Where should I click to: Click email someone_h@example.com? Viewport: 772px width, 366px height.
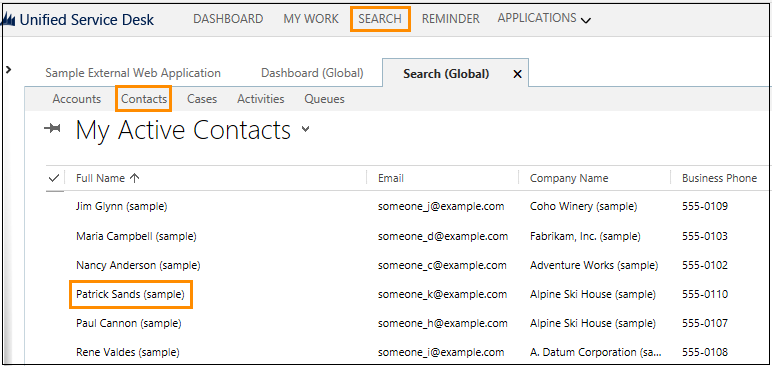442,323
